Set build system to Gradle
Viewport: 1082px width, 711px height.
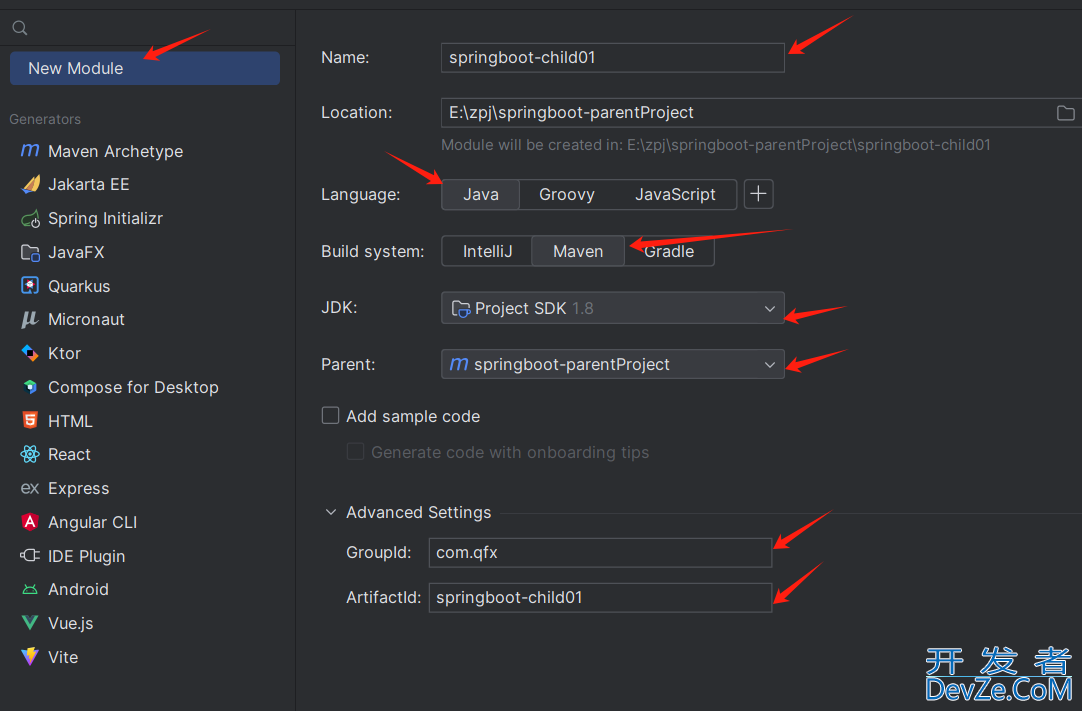pos(669,251)
